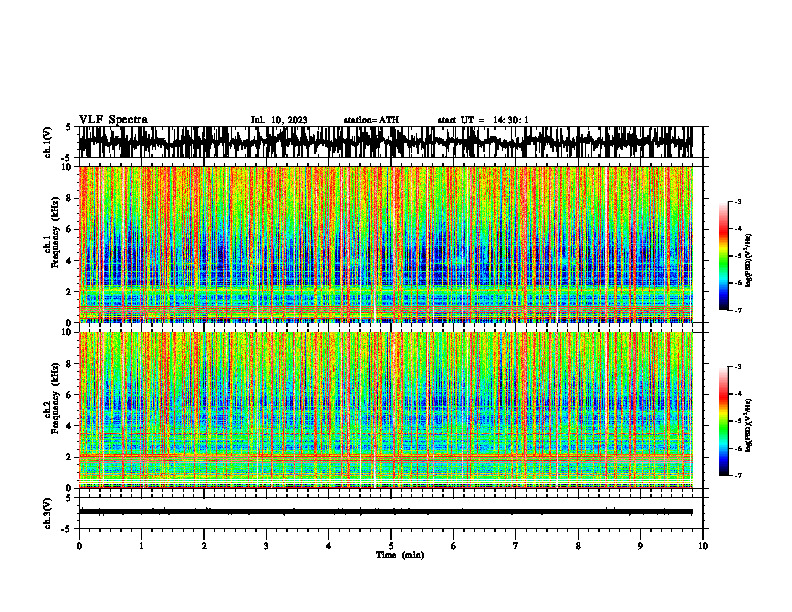Click the "ch.1(V)" waveform axis label
This screenshot has width=792, height=612.
[x=48, y=142]
